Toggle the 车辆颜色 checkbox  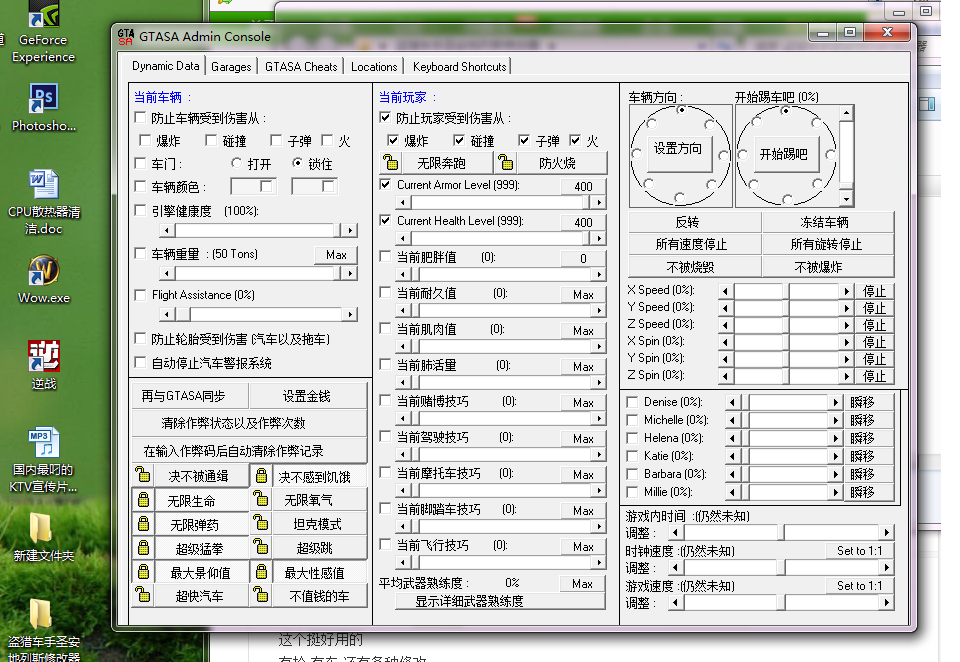click(x=140, y=186)
